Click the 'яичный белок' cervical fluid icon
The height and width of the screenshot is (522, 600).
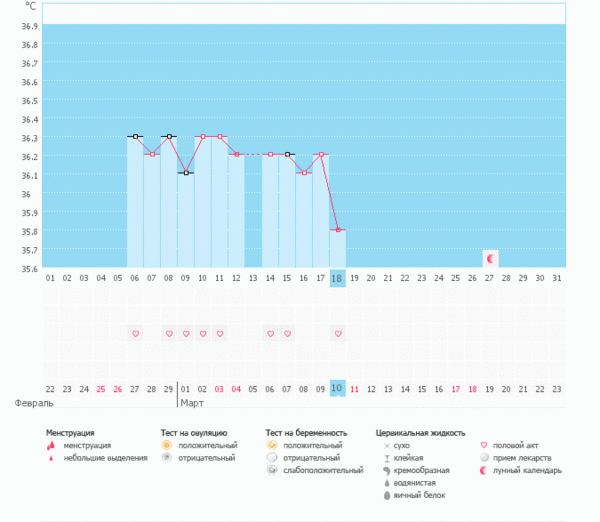tap(386, 495)
